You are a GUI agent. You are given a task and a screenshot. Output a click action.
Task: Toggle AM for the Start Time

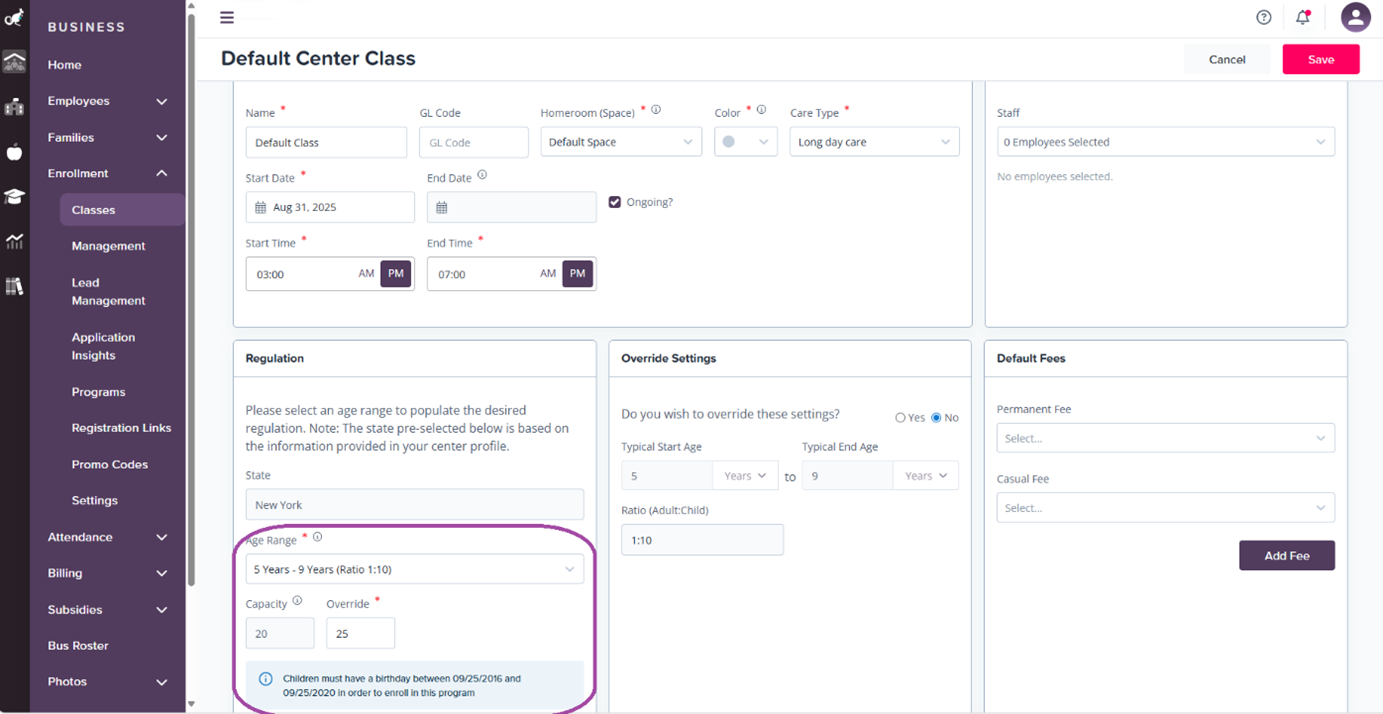368,273
